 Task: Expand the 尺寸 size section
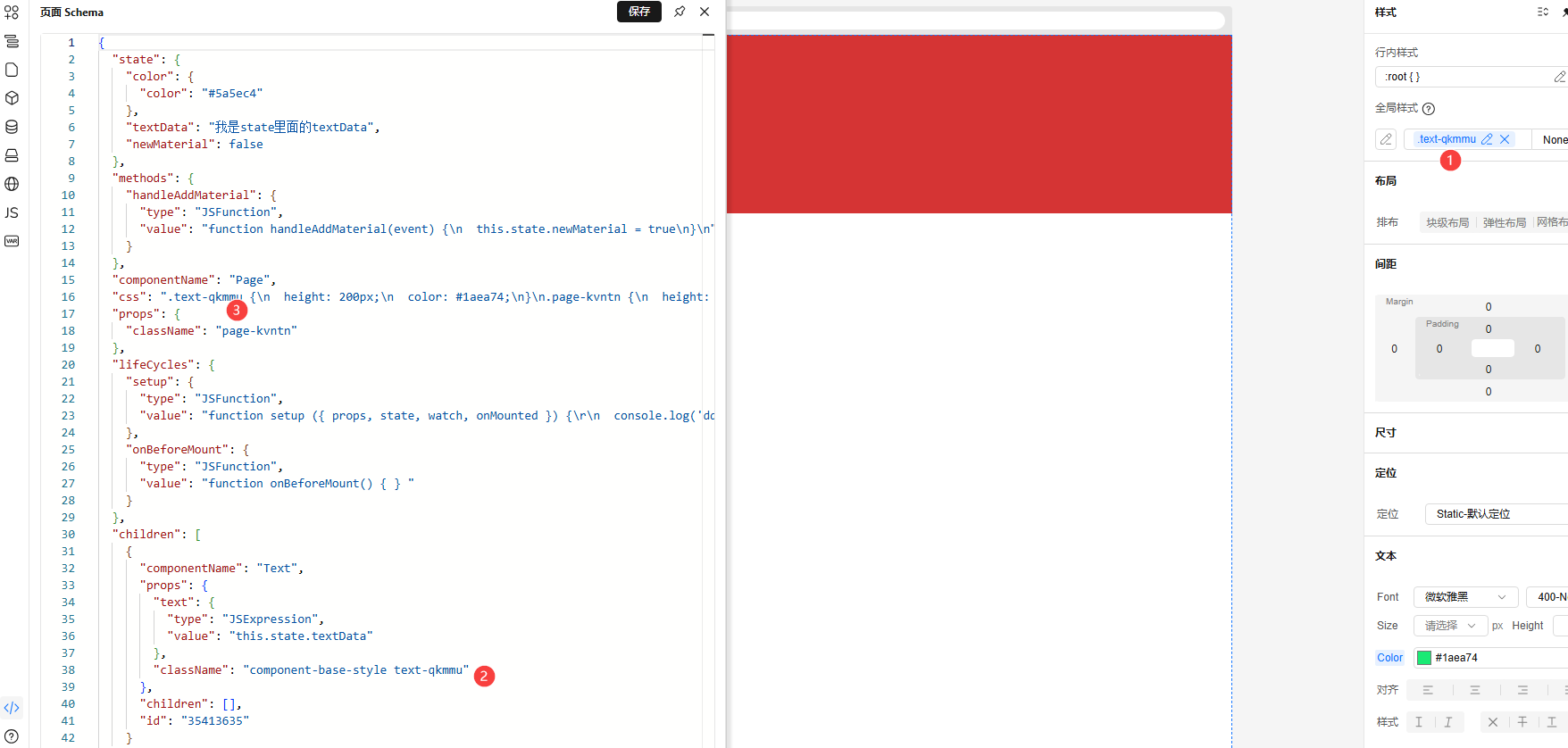1386,433
